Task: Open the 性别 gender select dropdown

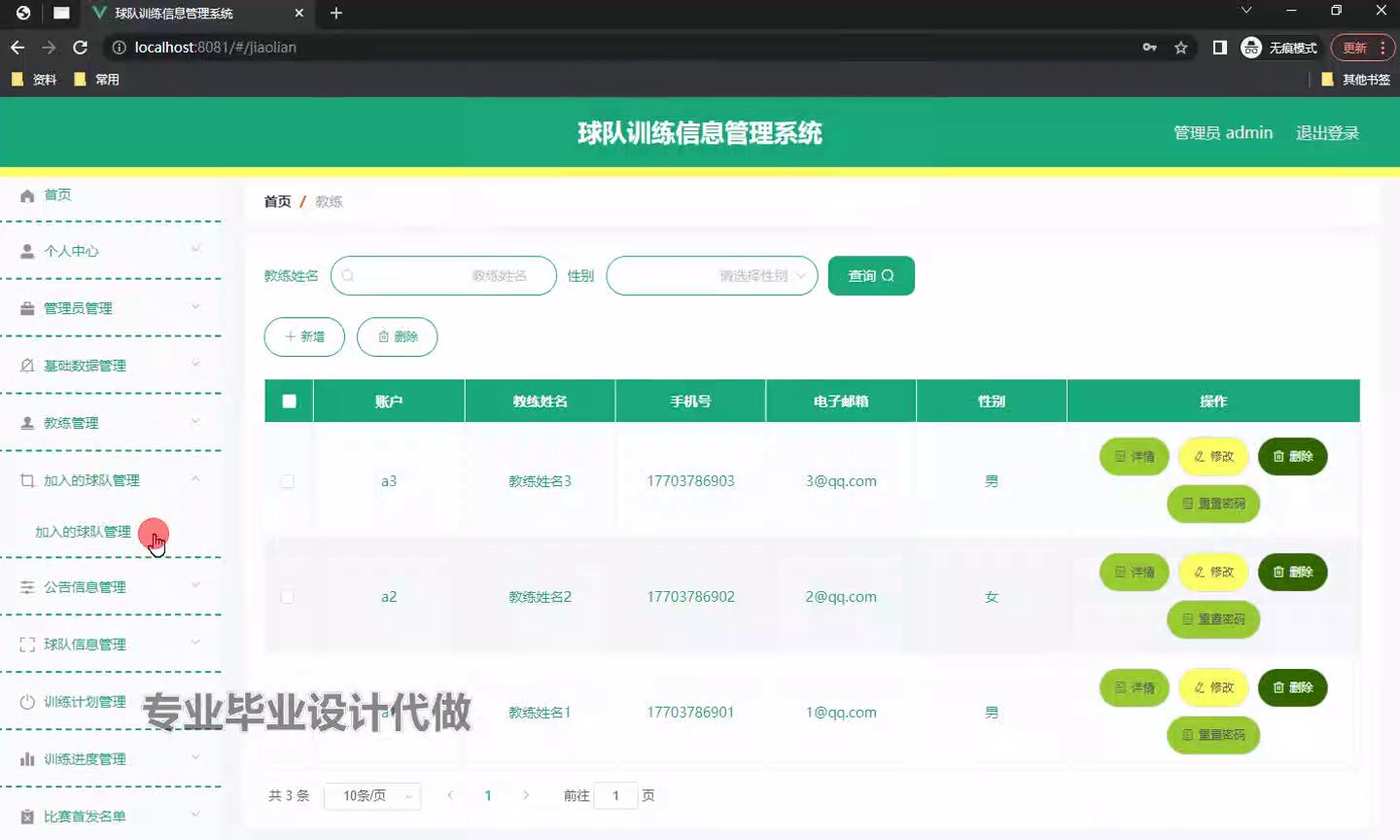Action: 712,276
